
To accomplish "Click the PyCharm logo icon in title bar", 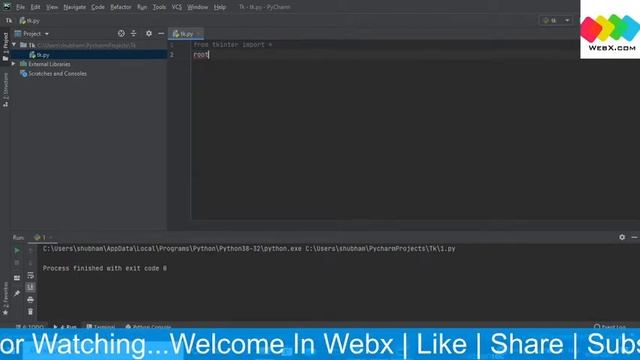I will coord(7,7).
